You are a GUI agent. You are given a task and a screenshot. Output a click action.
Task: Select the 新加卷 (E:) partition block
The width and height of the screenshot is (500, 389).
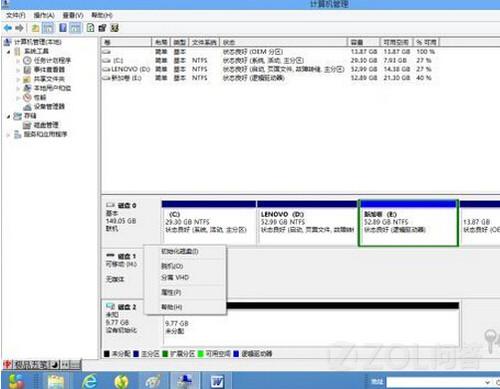click(408, 223)
